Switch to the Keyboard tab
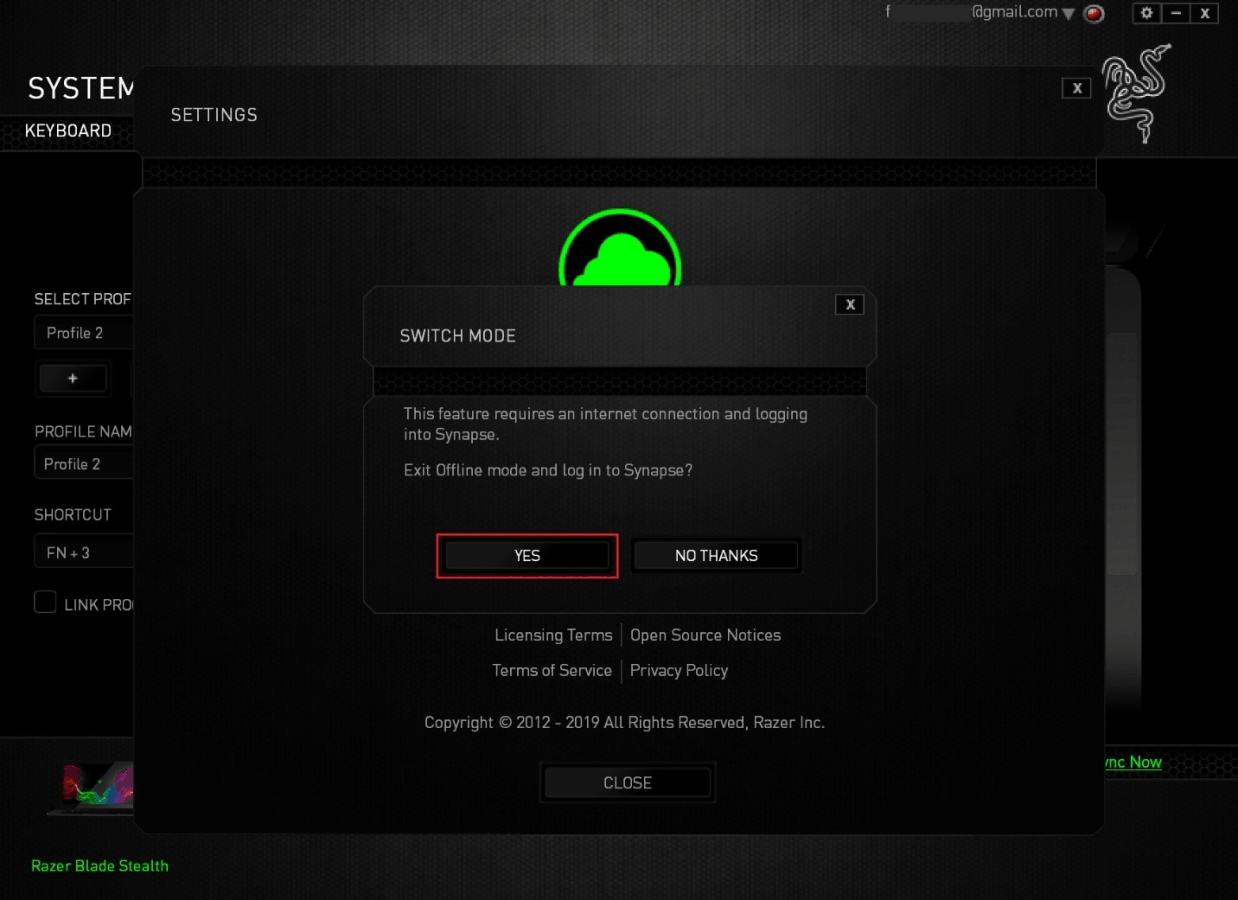The width and height of the screenshot is (1238, 900). click(68, 131)
